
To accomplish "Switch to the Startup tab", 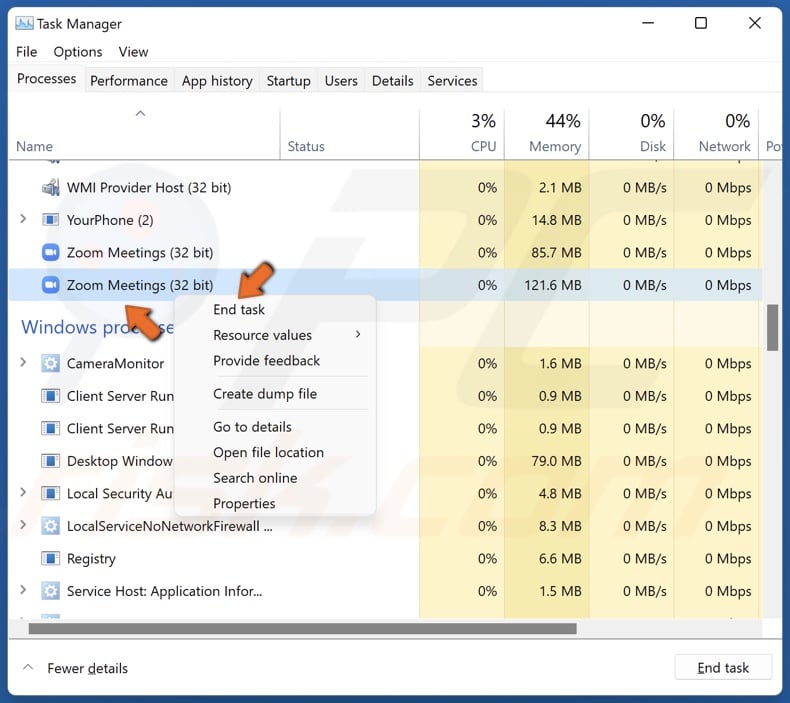I will pos(288,81).
